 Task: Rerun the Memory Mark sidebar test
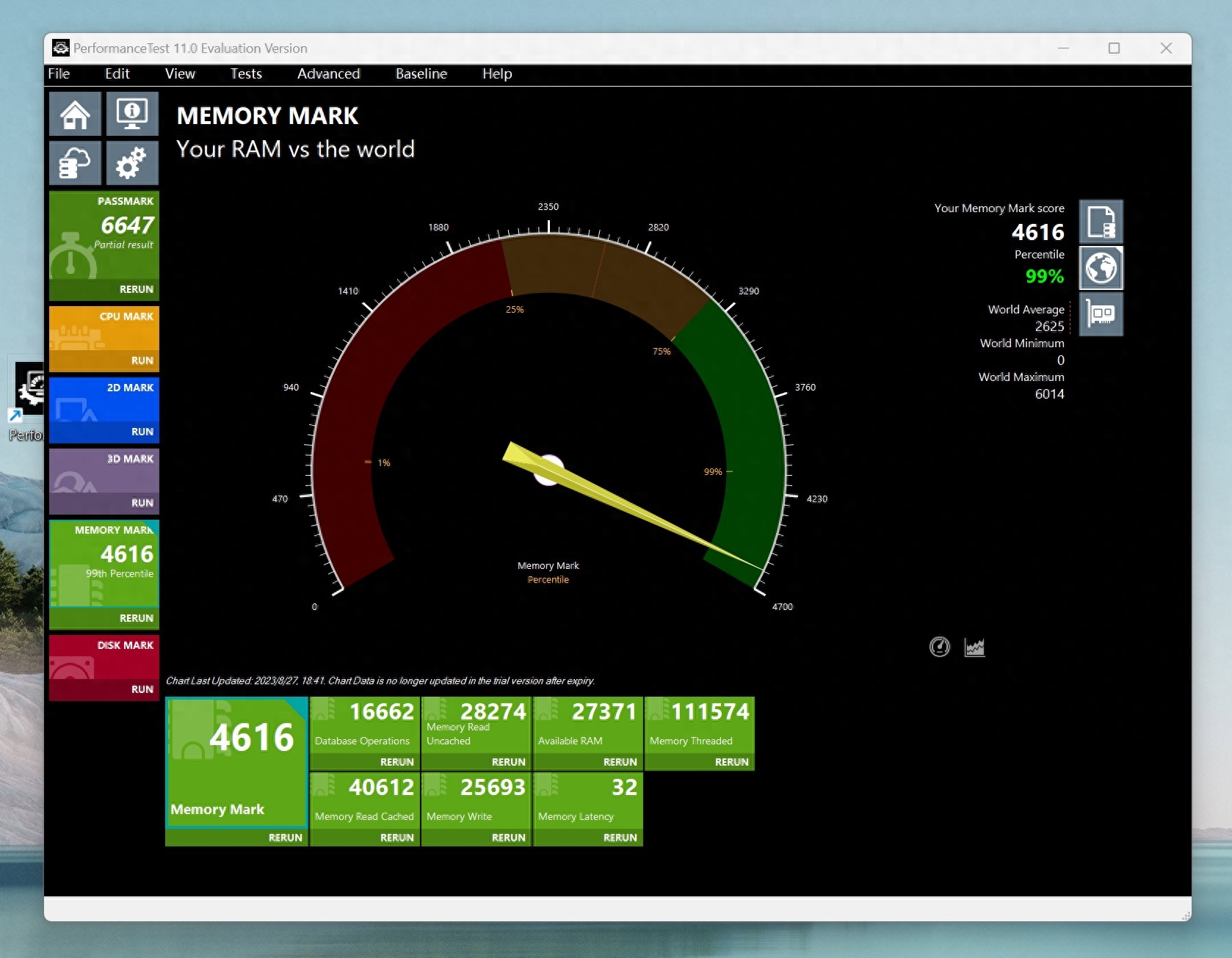pos(137,618)
